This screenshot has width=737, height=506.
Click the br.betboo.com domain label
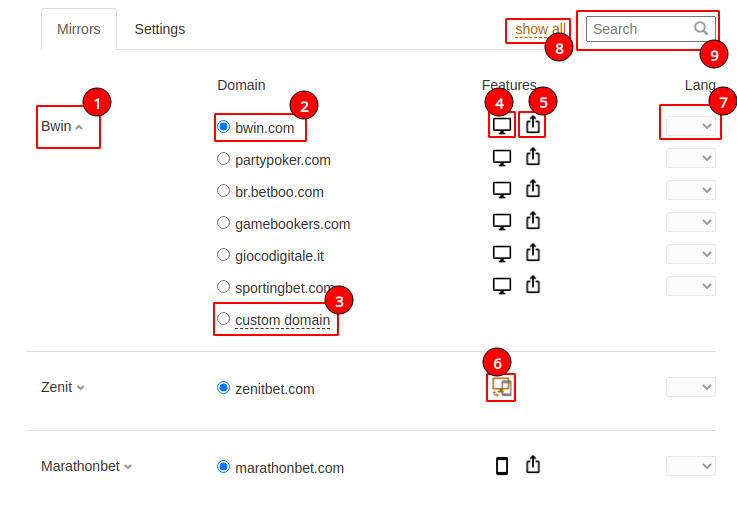pyautogui.click(x=279, y=192)
